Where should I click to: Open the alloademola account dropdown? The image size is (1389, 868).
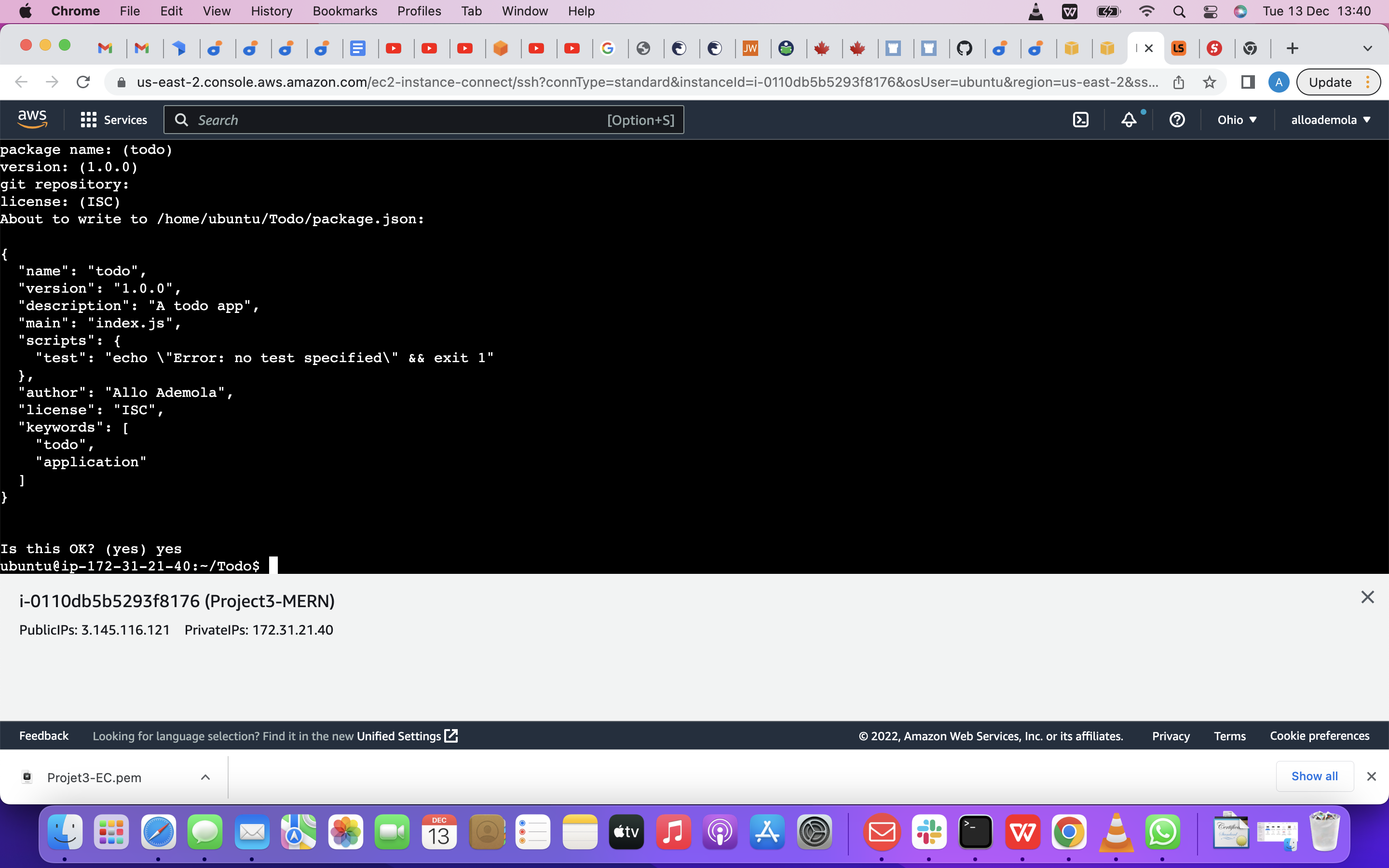[1331, 120]
